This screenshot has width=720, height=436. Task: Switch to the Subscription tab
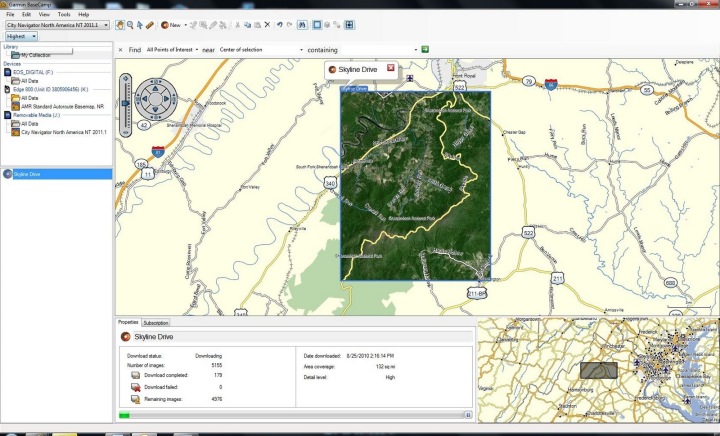(x=155, y=323)
